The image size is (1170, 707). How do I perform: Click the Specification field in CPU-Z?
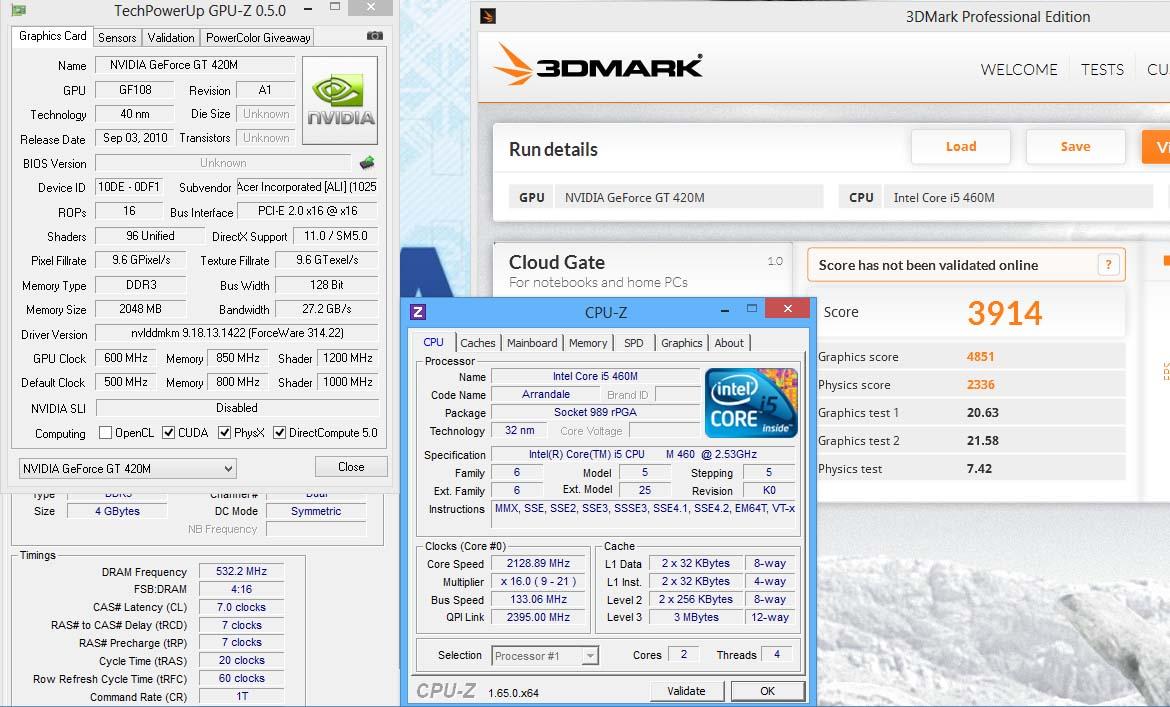(643, 454)
